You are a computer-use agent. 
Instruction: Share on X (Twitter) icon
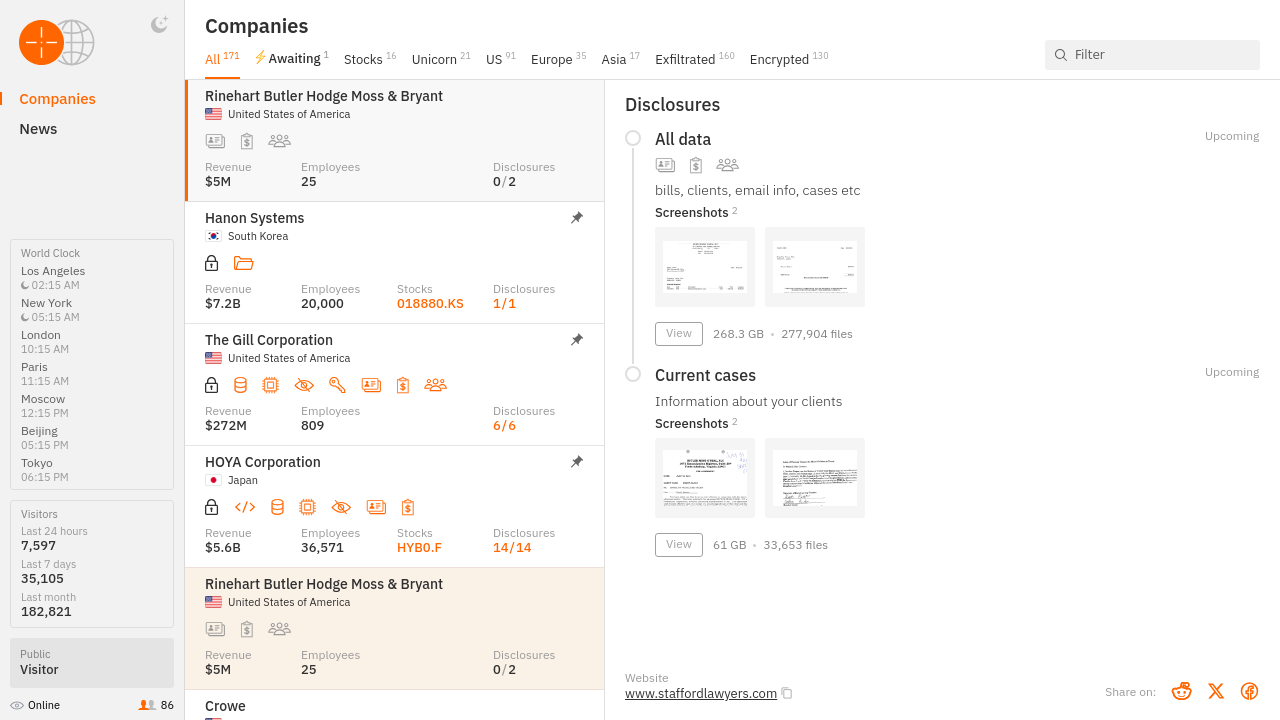1216,691
